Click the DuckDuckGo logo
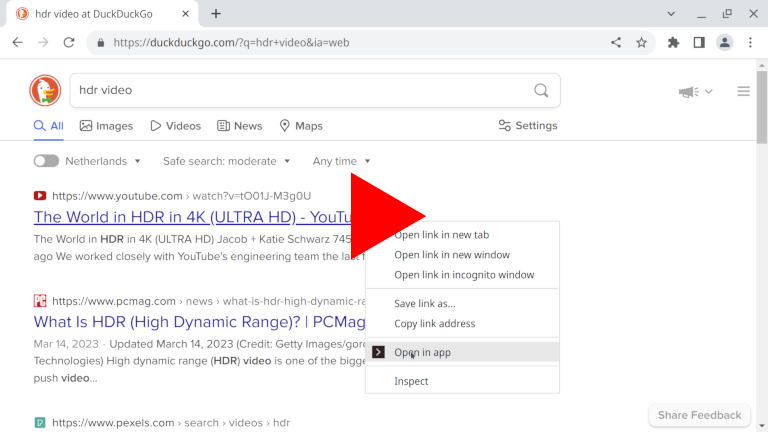Screen dimensions: 768x432 (45, 91)
